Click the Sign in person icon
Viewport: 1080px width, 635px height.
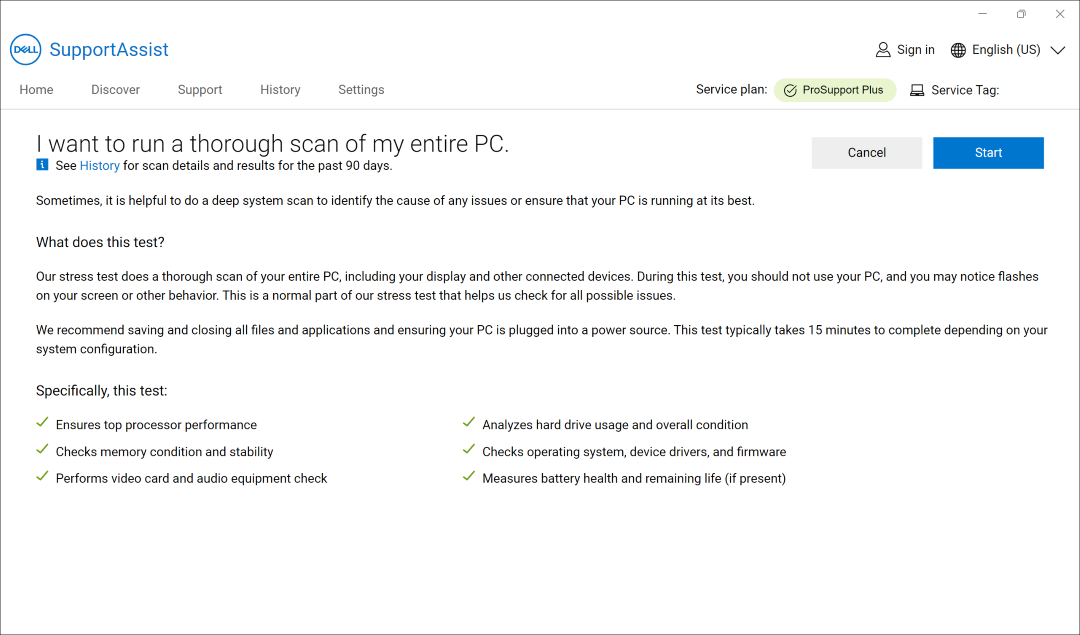[883, 49]
